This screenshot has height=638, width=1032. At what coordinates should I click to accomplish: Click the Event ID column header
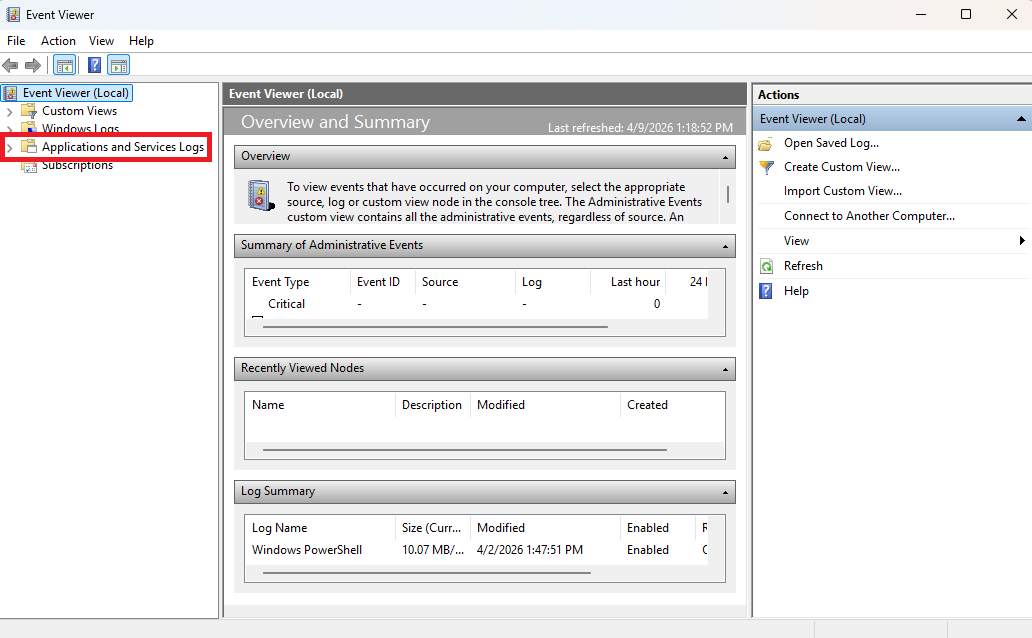tap(382, 282)
